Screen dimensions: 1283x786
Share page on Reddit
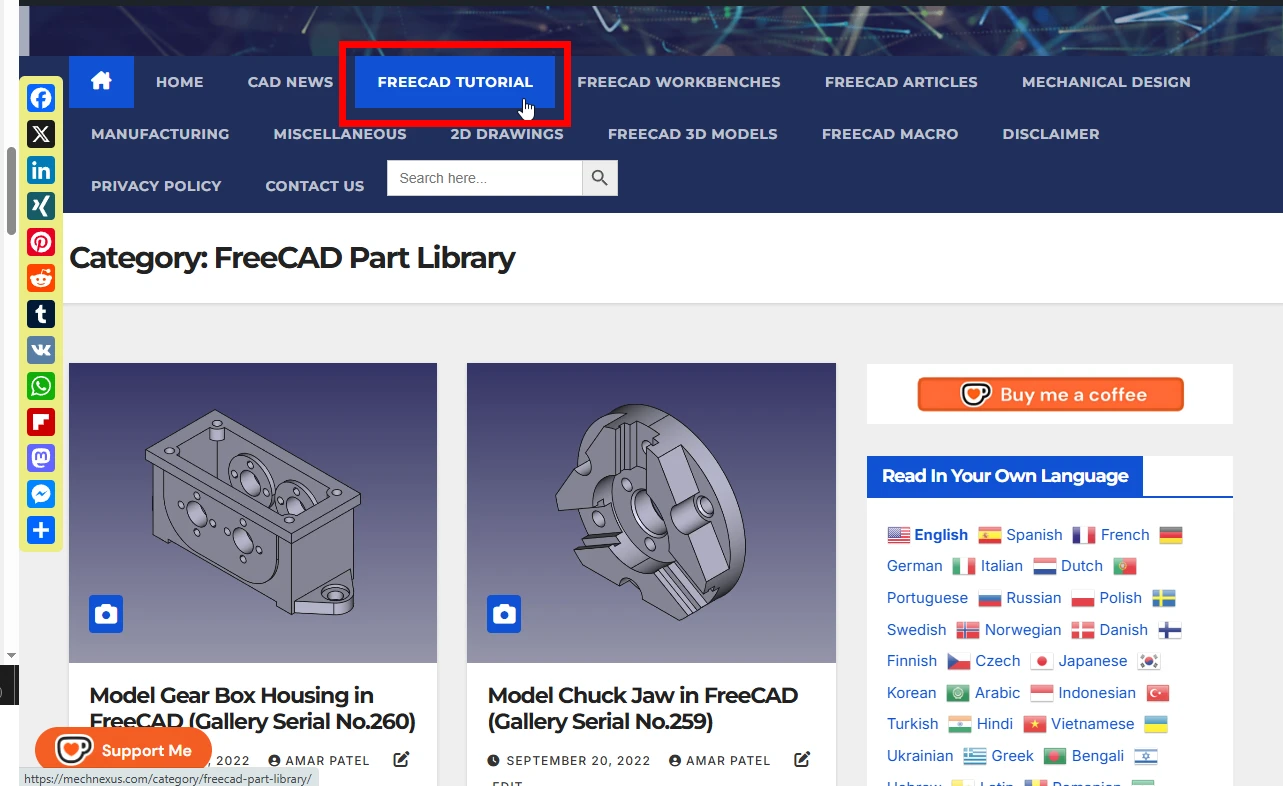click(x=41, y=278)
